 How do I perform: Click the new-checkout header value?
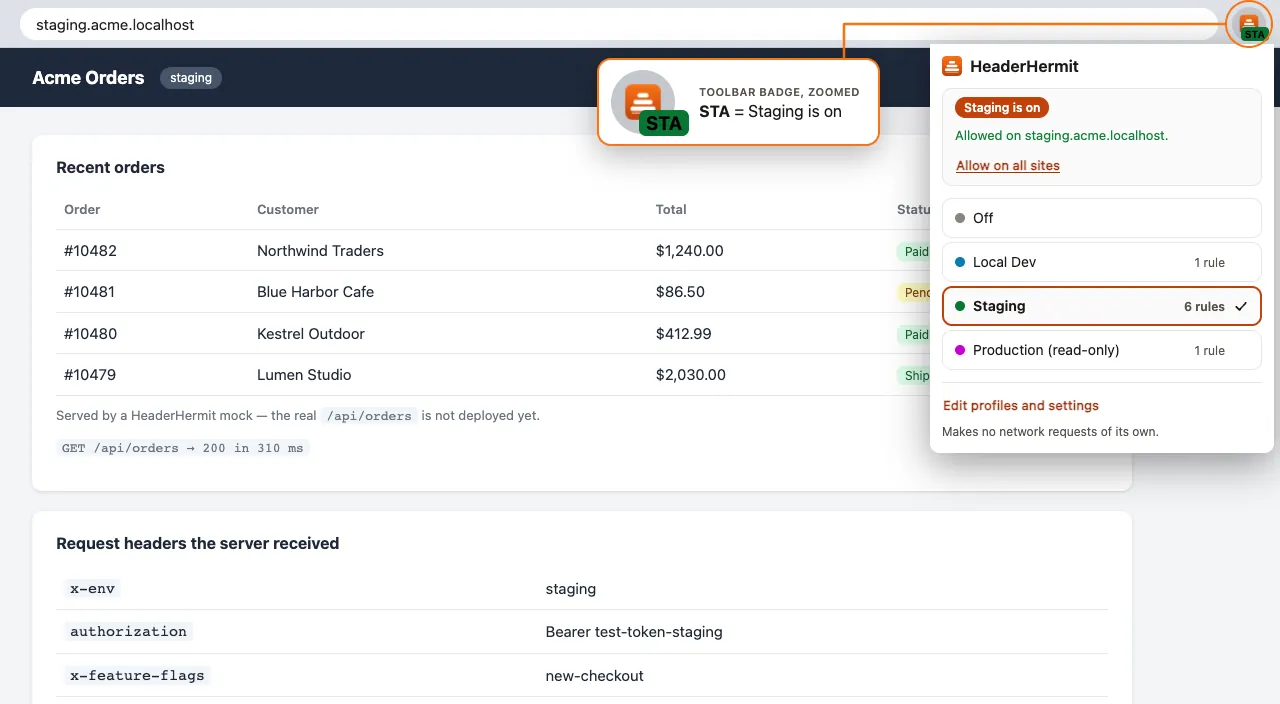[595, 676]
